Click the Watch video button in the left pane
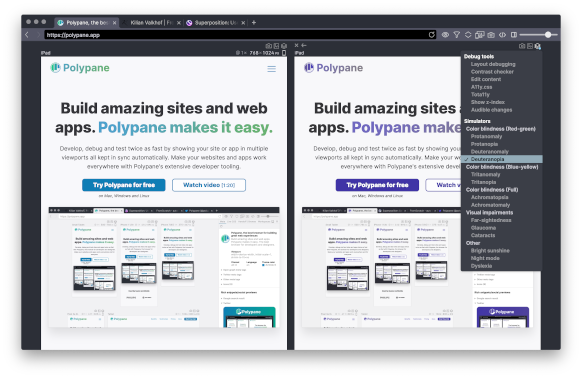 209,185
